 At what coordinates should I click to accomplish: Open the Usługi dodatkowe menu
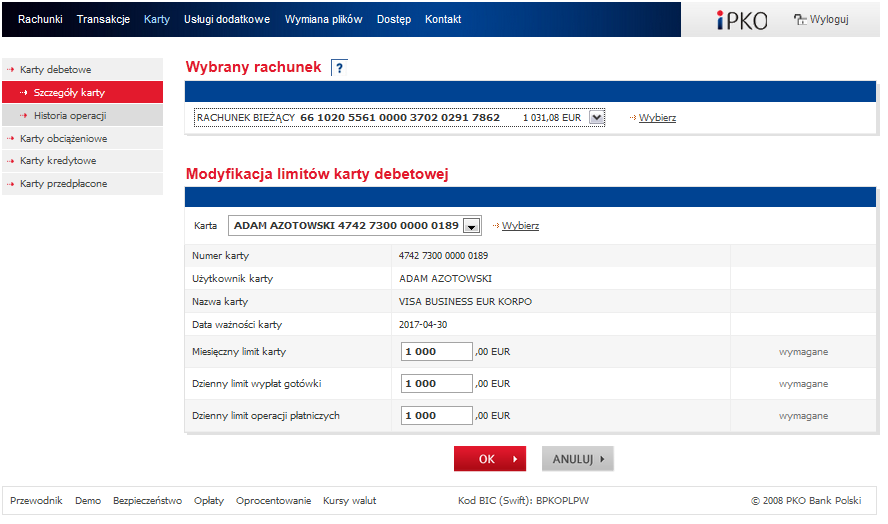[x=227, y=19]
